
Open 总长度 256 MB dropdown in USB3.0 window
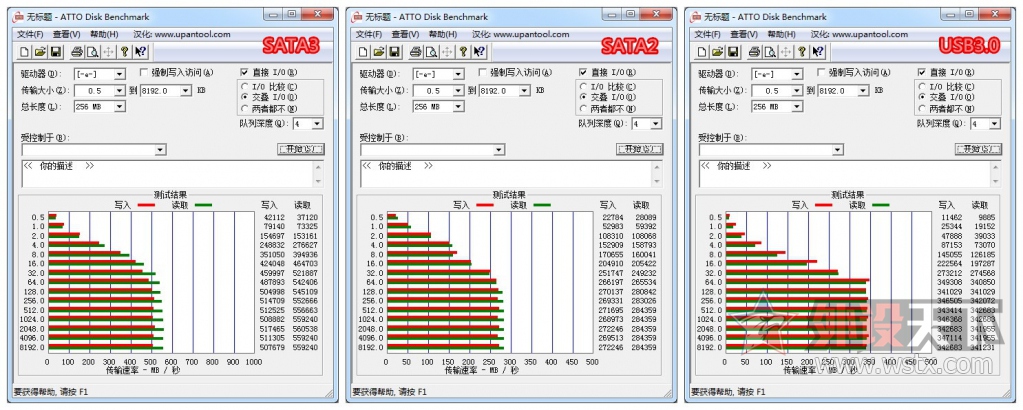tap(797, 106)
